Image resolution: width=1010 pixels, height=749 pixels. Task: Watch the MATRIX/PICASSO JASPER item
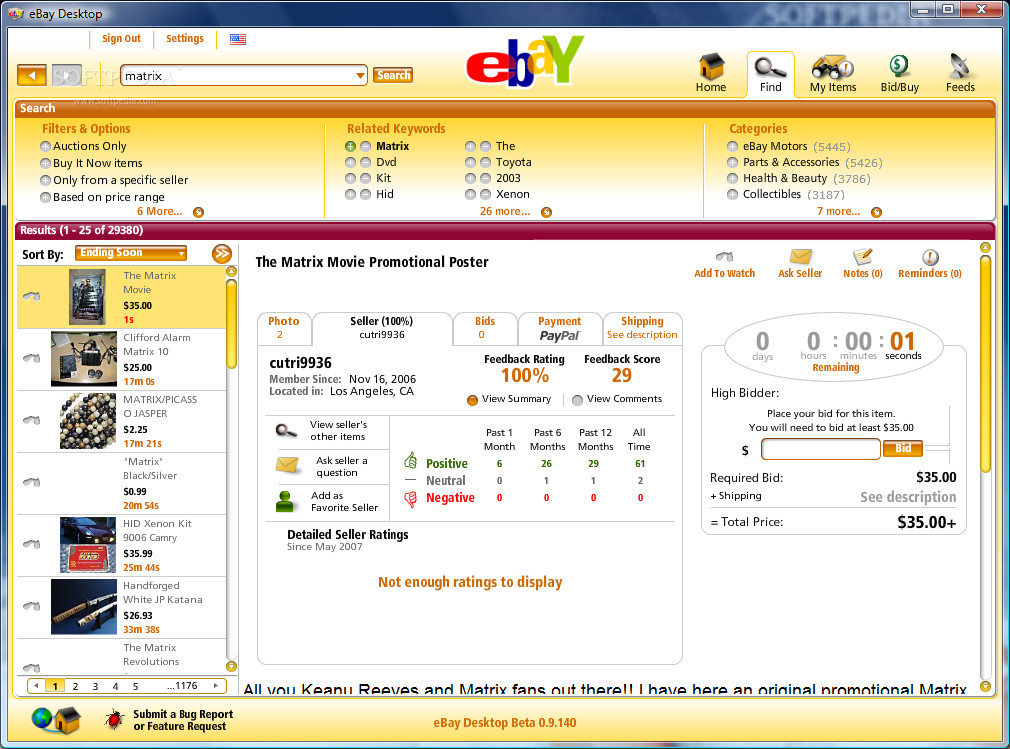32,420
